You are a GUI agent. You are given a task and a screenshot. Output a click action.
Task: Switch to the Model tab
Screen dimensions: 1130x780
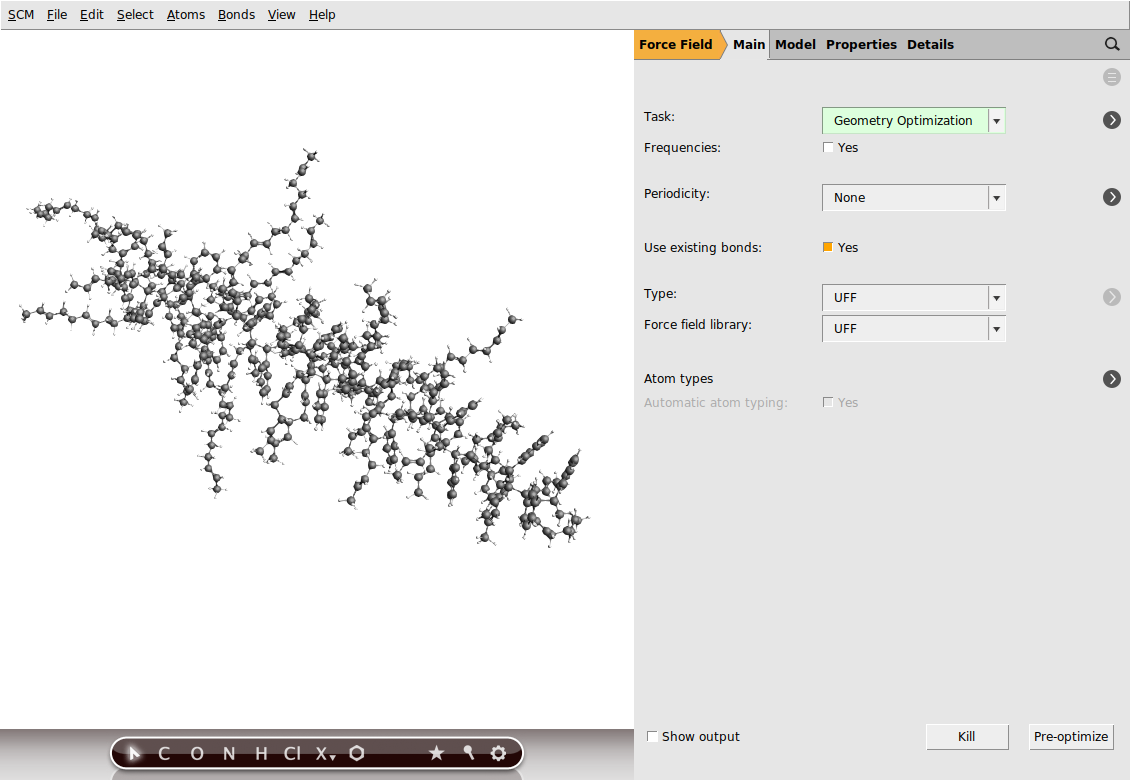point(795,44)
